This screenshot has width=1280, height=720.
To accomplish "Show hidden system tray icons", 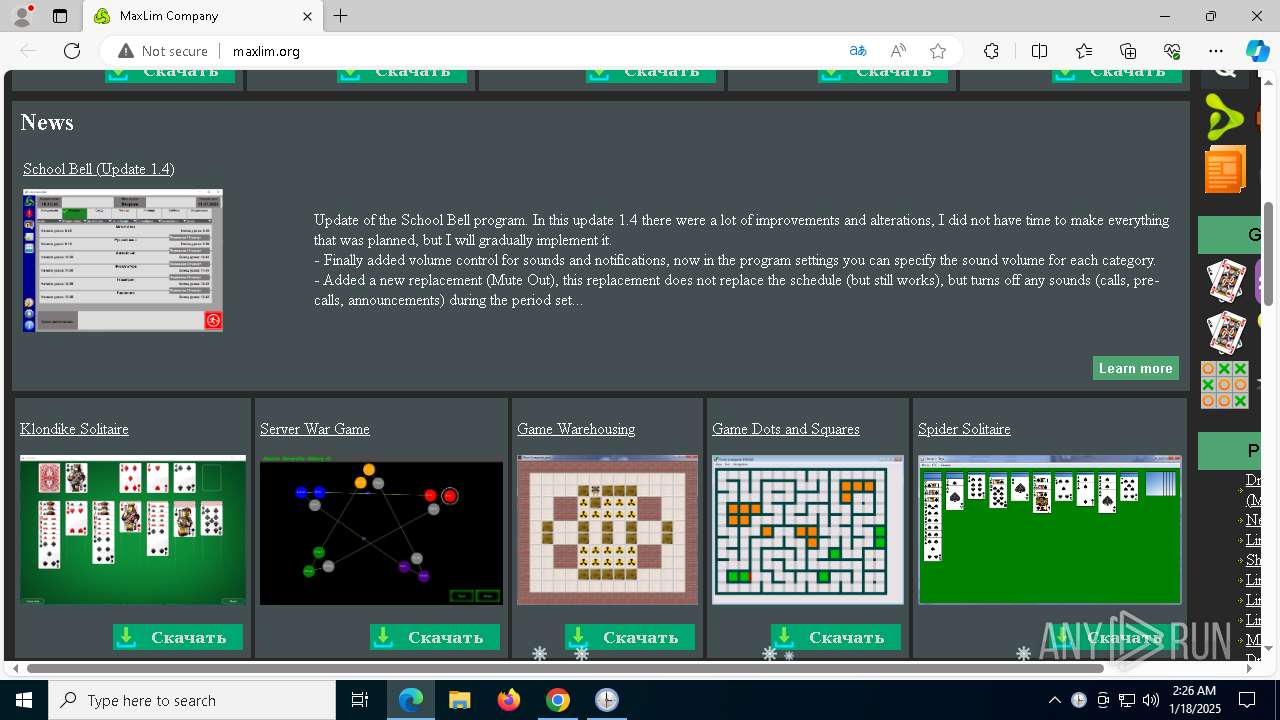I will 1054,700.
